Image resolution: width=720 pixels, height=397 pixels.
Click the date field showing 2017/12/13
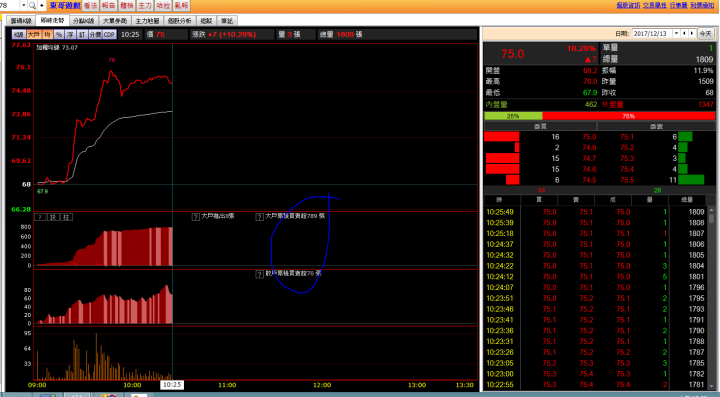[652, 34]
